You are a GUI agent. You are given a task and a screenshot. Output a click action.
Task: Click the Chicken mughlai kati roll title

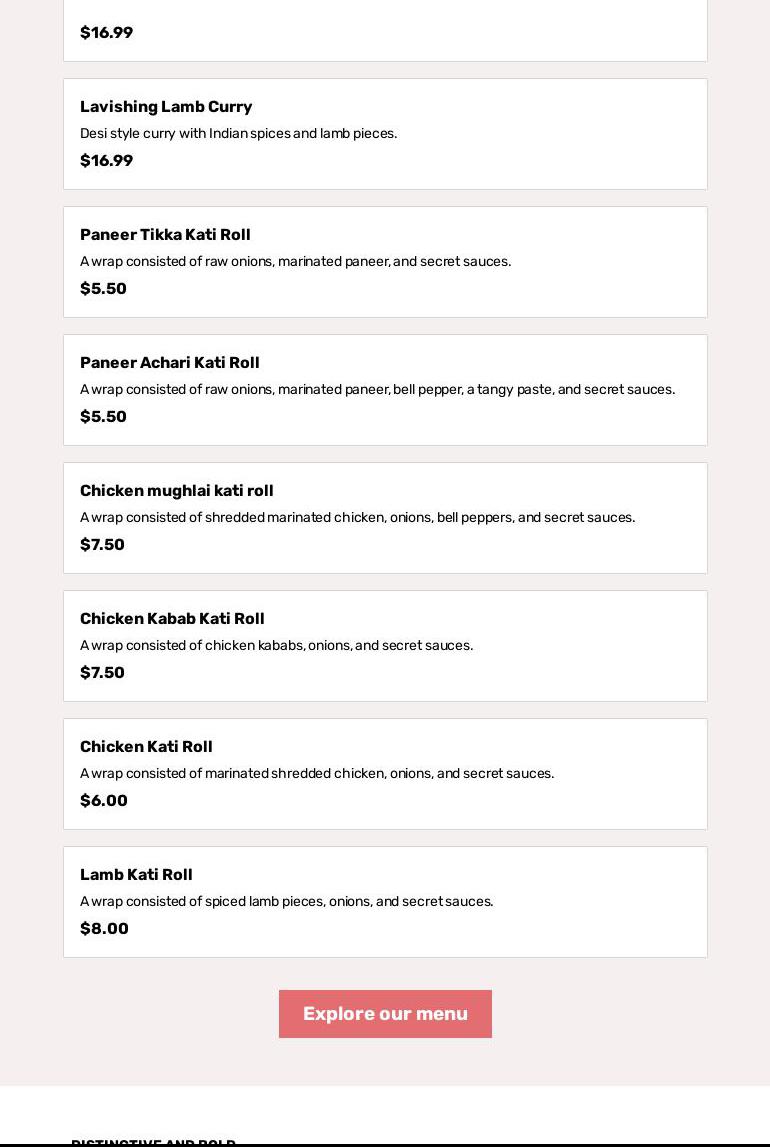177,491
